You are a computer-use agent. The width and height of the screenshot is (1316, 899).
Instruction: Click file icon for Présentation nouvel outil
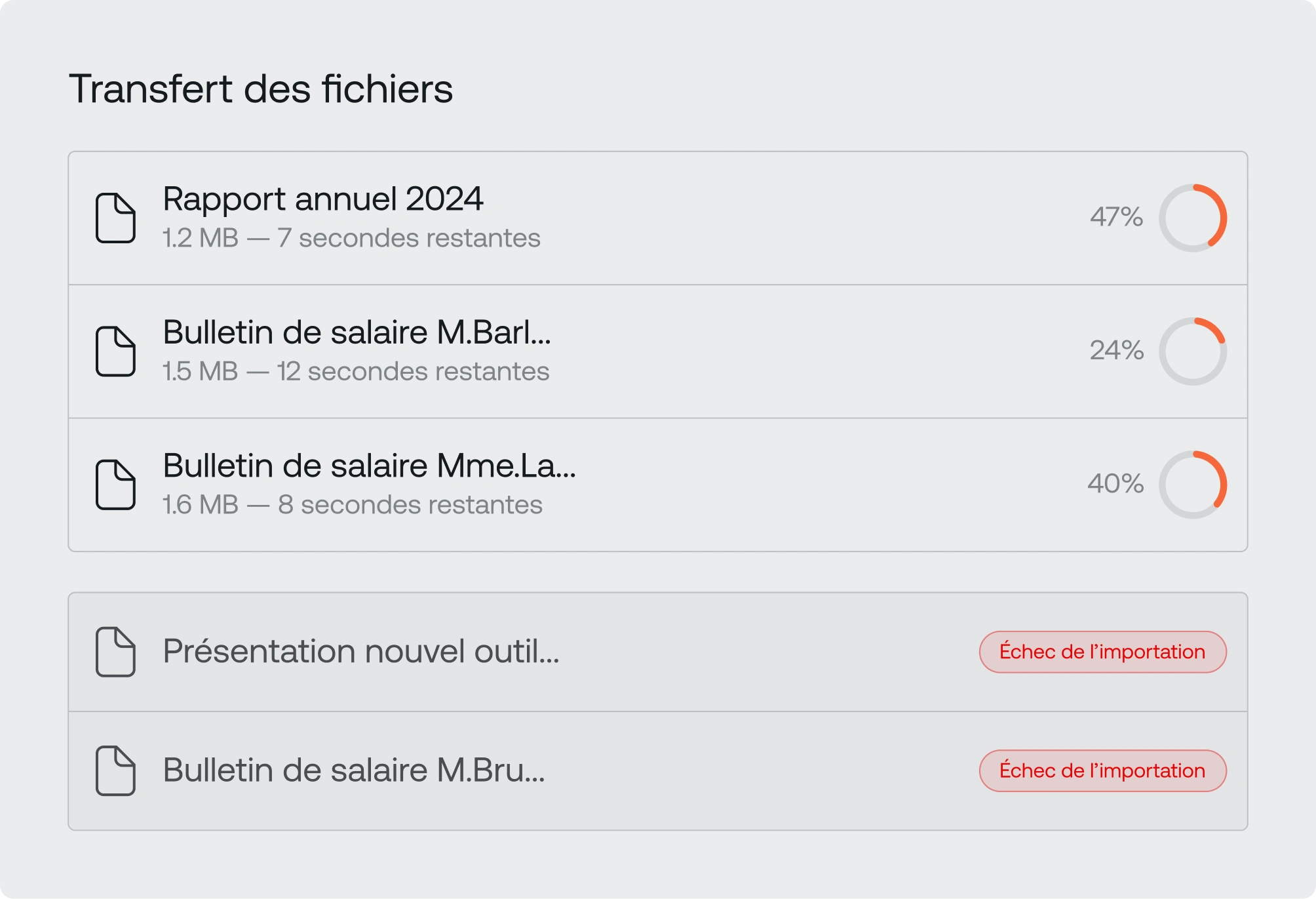pyautogui.click(x=115, y=652)
